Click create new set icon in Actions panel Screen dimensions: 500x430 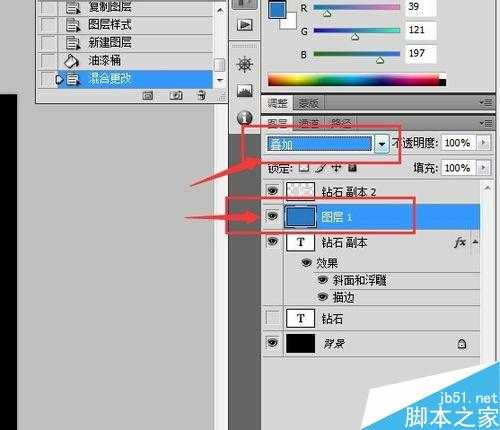coord(148,96)
